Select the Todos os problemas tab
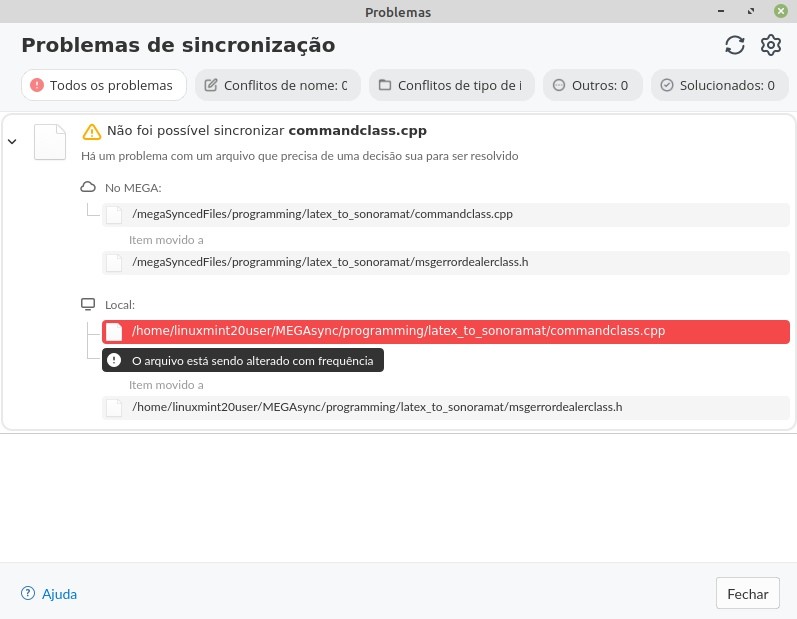 104,85
